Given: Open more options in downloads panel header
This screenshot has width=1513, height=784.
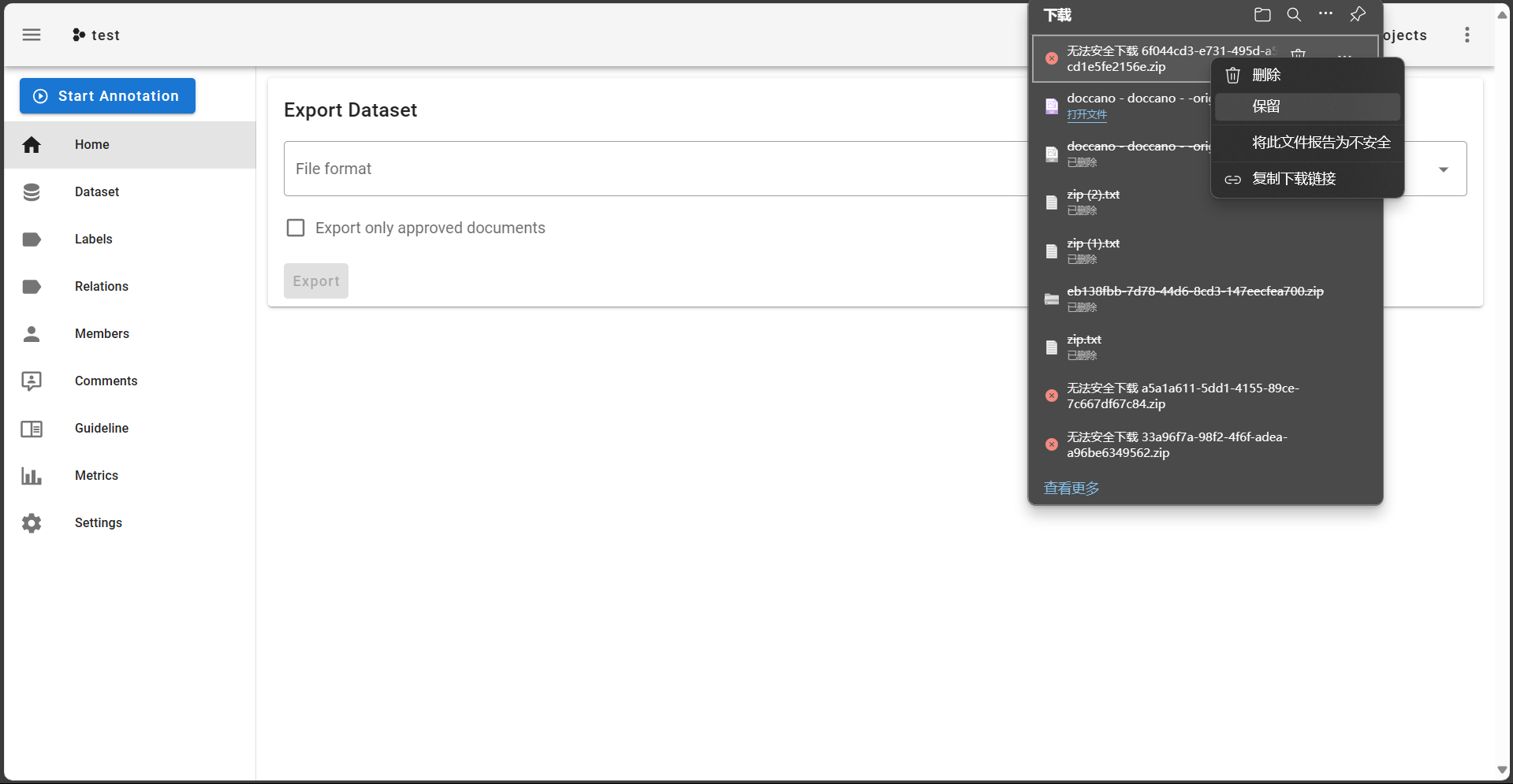Looking at the screenshot, I should pyautogui.click(x=1326, y=14).
